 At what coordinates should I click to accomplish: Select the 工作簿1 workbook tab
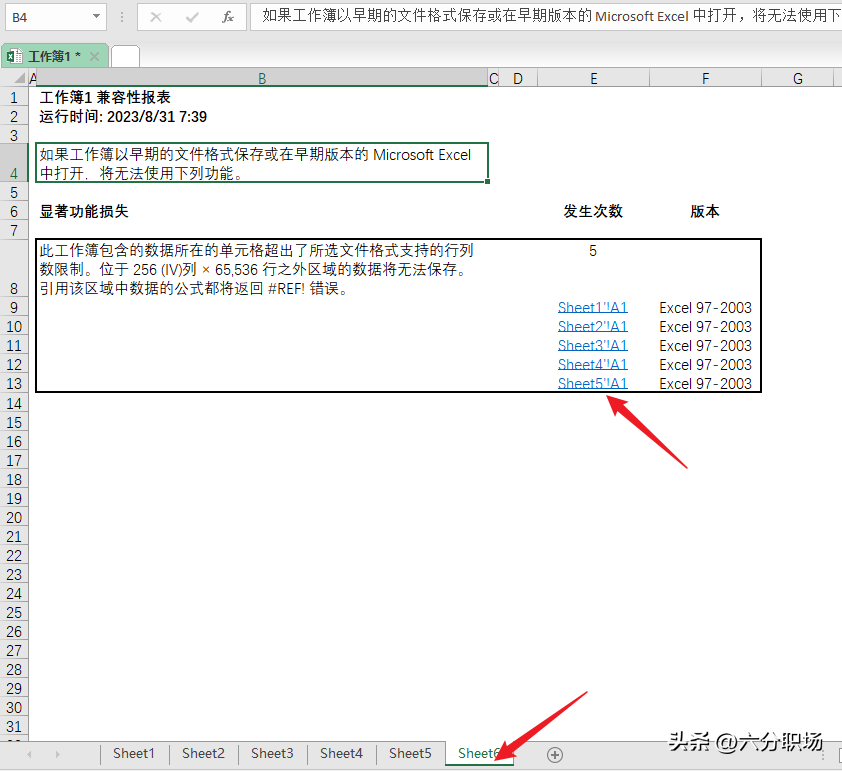click(x=54, y=56)
